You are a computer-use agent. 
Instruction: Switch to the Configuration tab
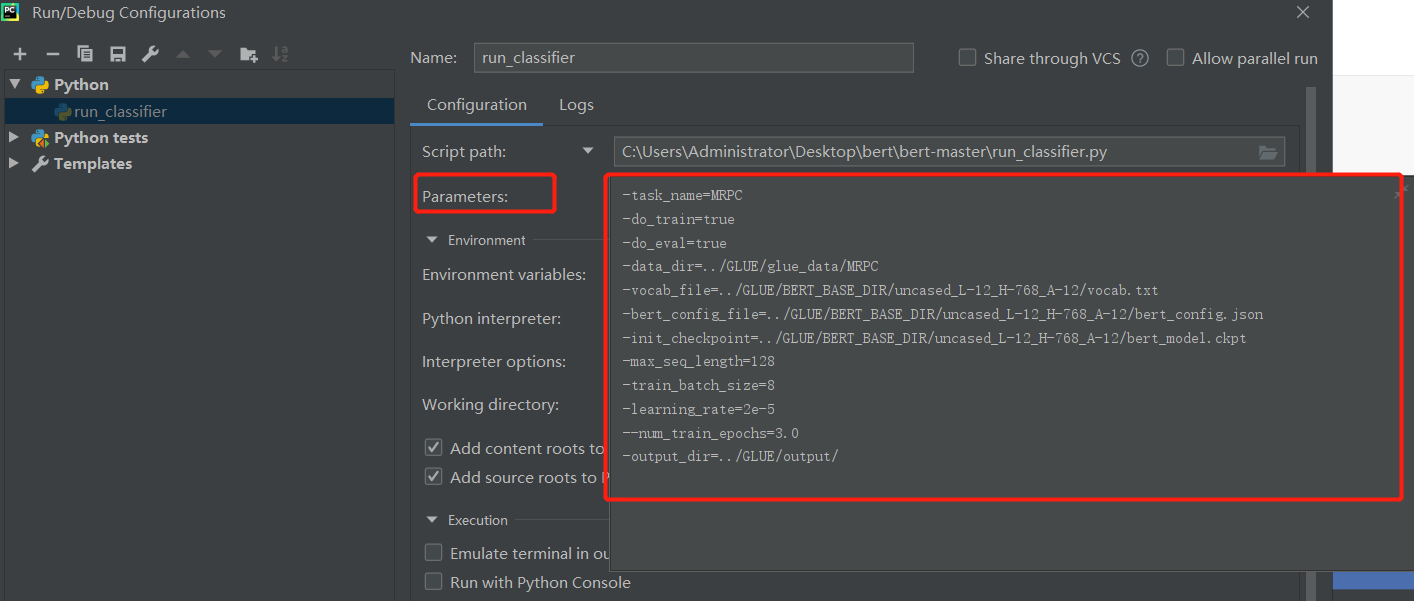coord(476,104)
